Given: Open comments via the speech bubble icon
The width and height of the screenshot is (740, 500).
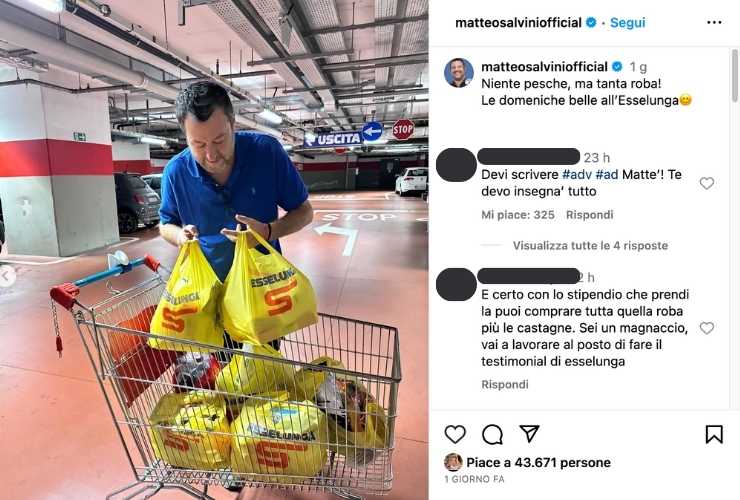Looking at the screenshot, I should 492,434.
